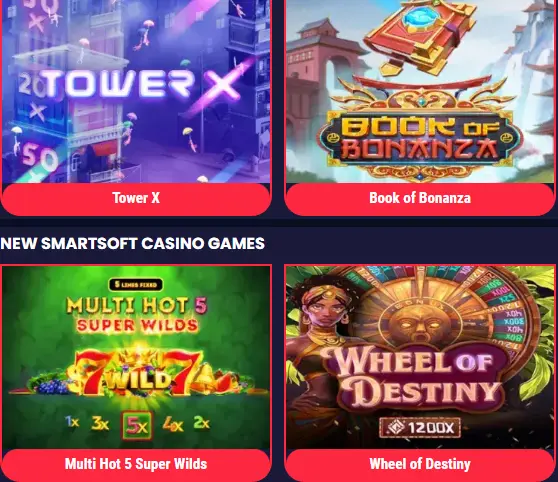Viewport: 558px width, 482px height.
Task: Click the 5x multiplier box on Multi Hot
Action: tap(137, 425)
